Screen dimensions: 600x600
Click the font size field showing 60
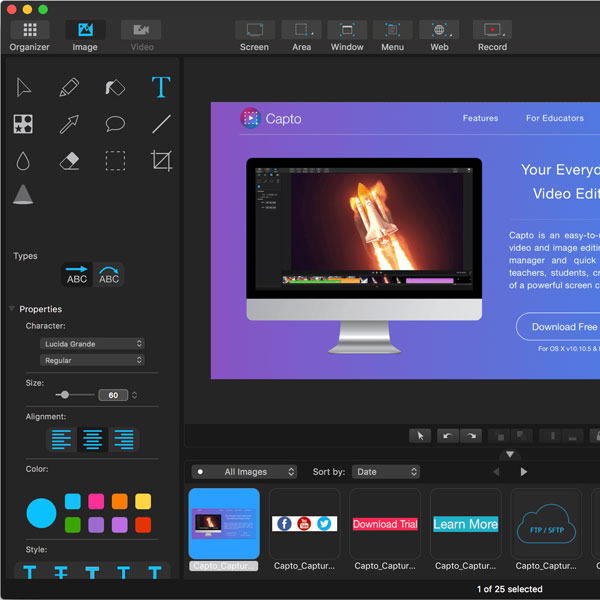coord(113,395)
